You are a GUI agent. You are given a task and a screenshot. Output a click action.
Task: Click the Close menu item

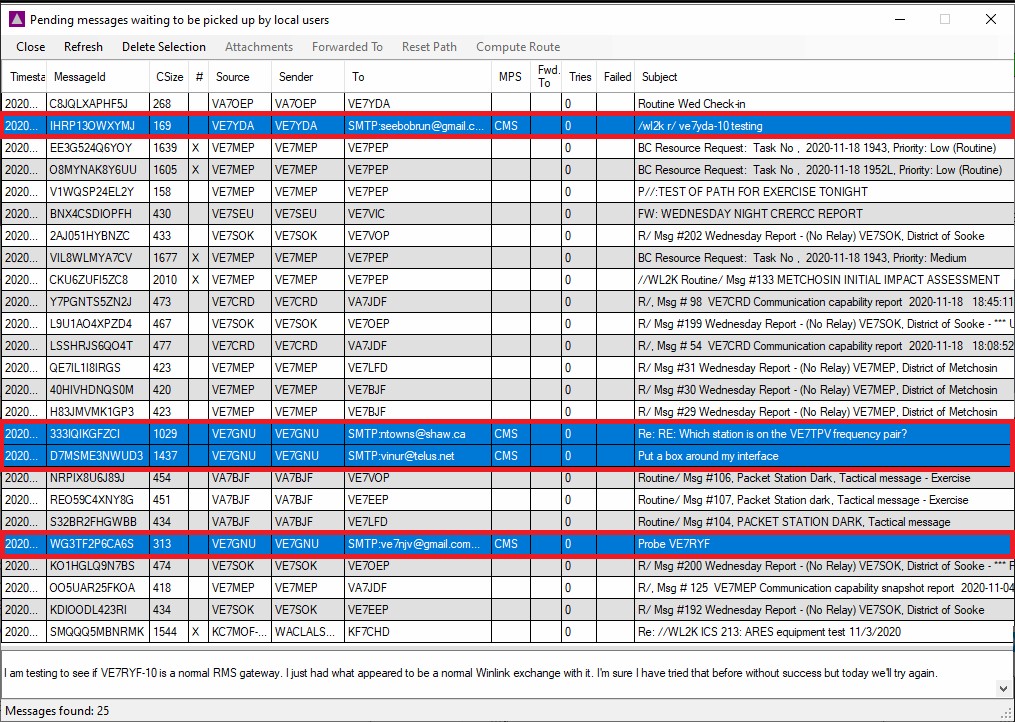click(x=30, y=47)
